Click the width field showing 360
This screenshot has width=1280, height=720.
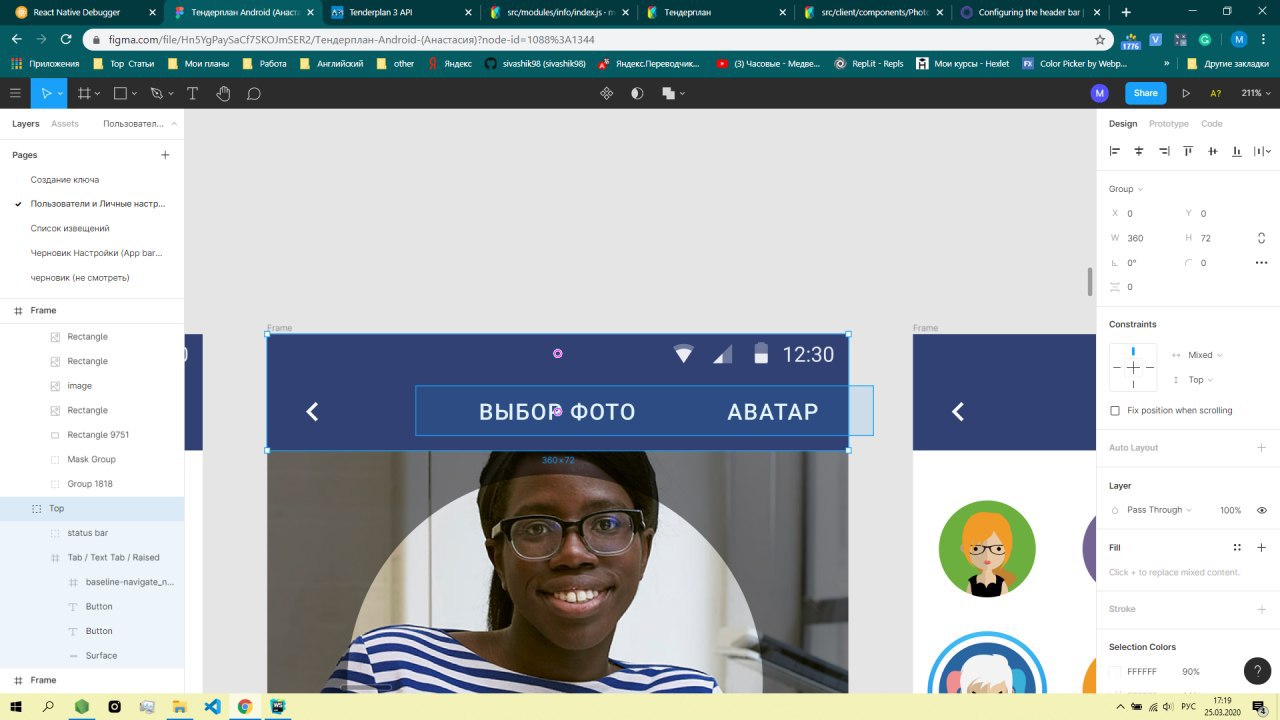[1135, 238]
